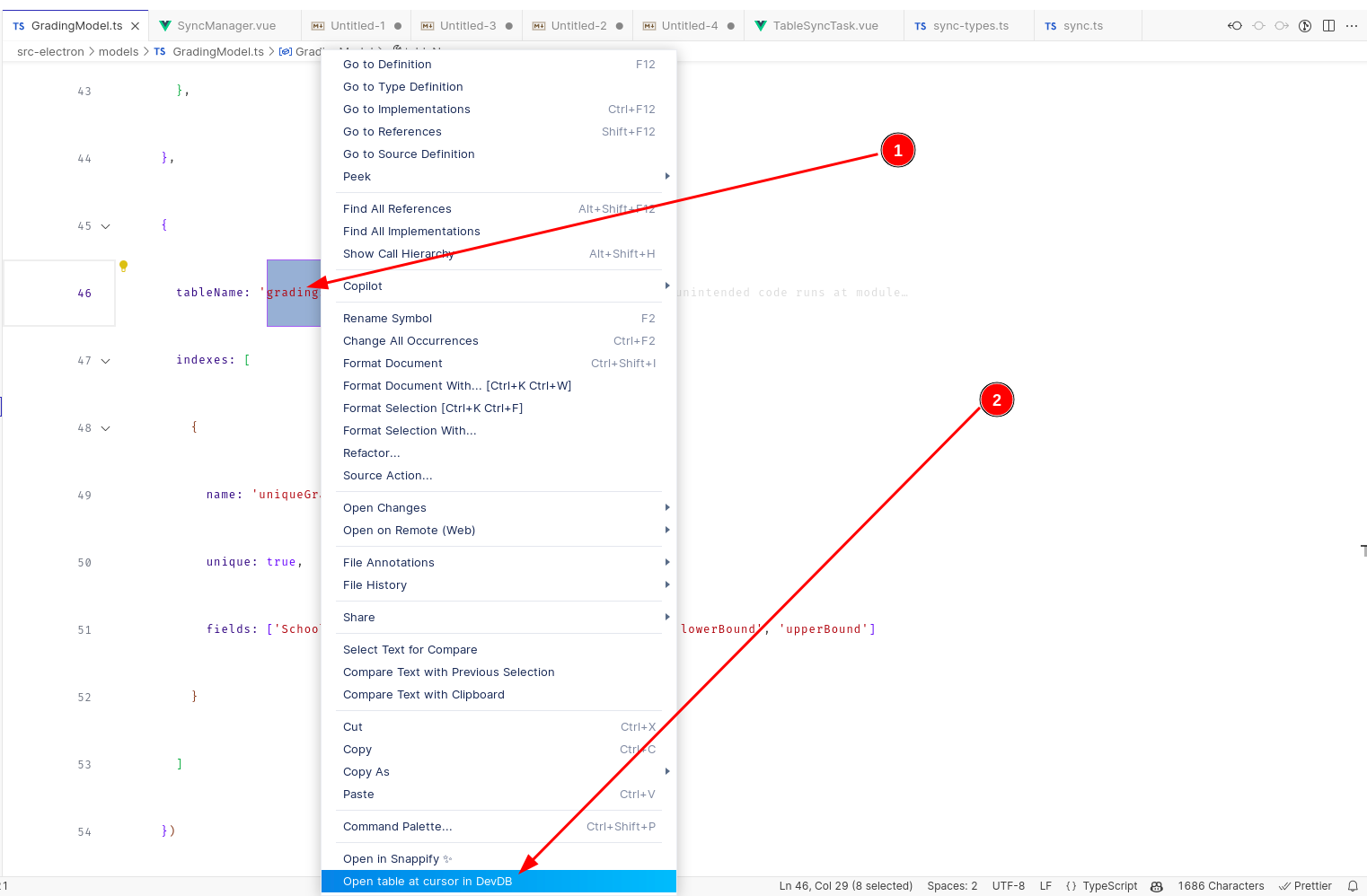The height and width of the screenshot is (896, 1367).
Task: Select Go to Definition
Action: (499, 65)
